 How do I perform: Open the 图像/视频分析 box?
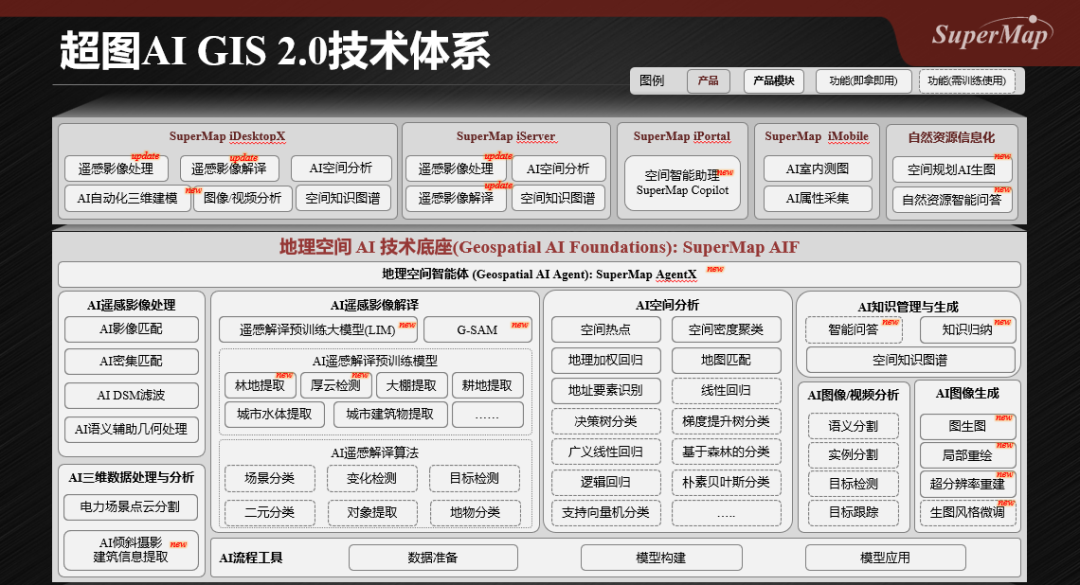(242, 198)
